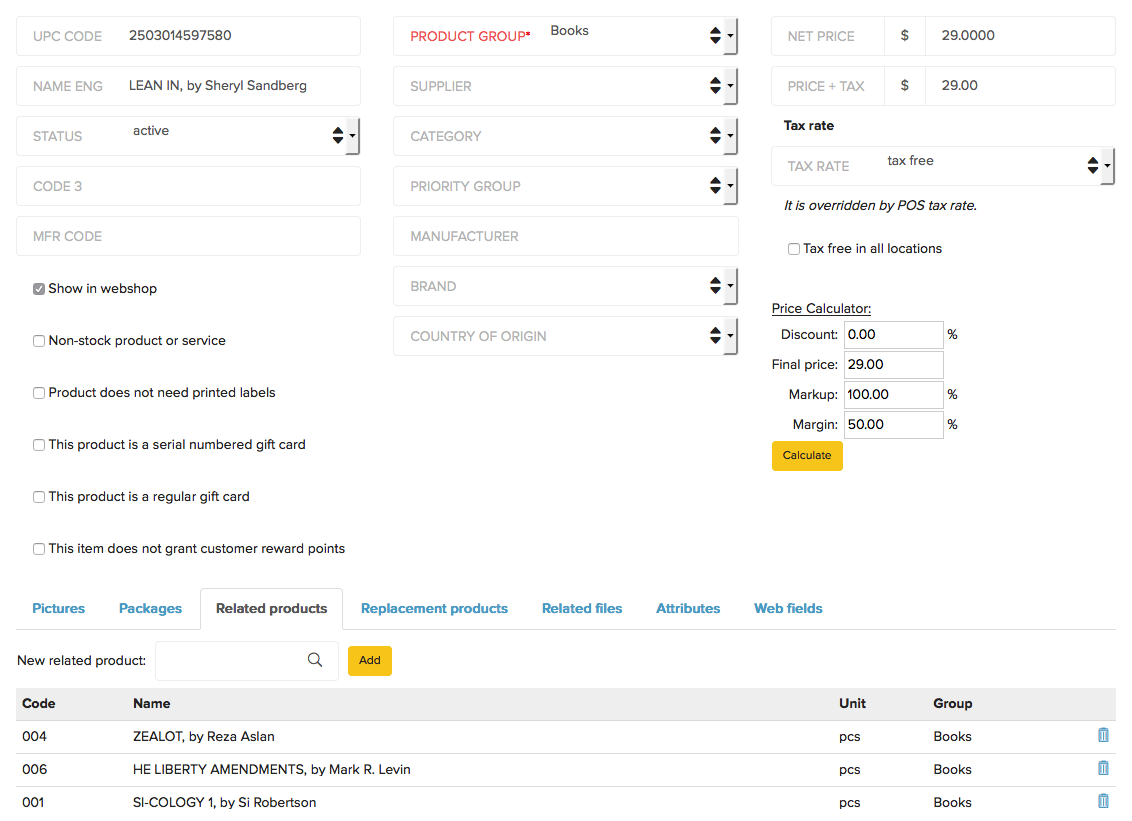Delete related product ZEALOT with trash icon
Image resolution: width=1132 pixels, height=821 pixels.
point(1102,735)
